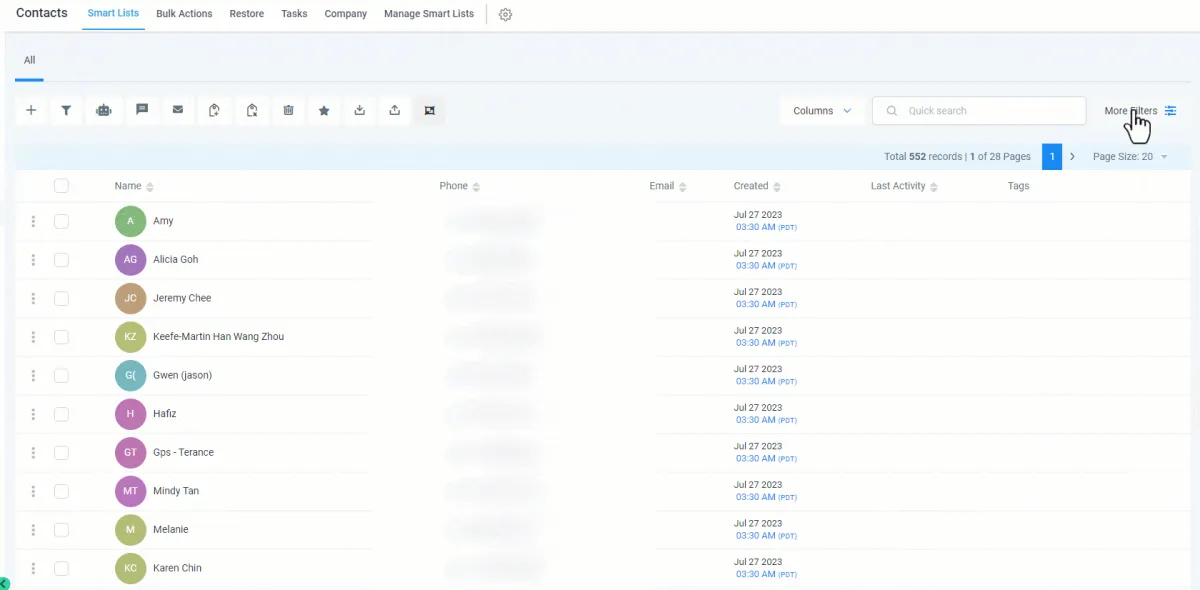Open contact Jeremy Chee by name
Viewport: 1200px width, 590px height.
[x=182, y=298]
